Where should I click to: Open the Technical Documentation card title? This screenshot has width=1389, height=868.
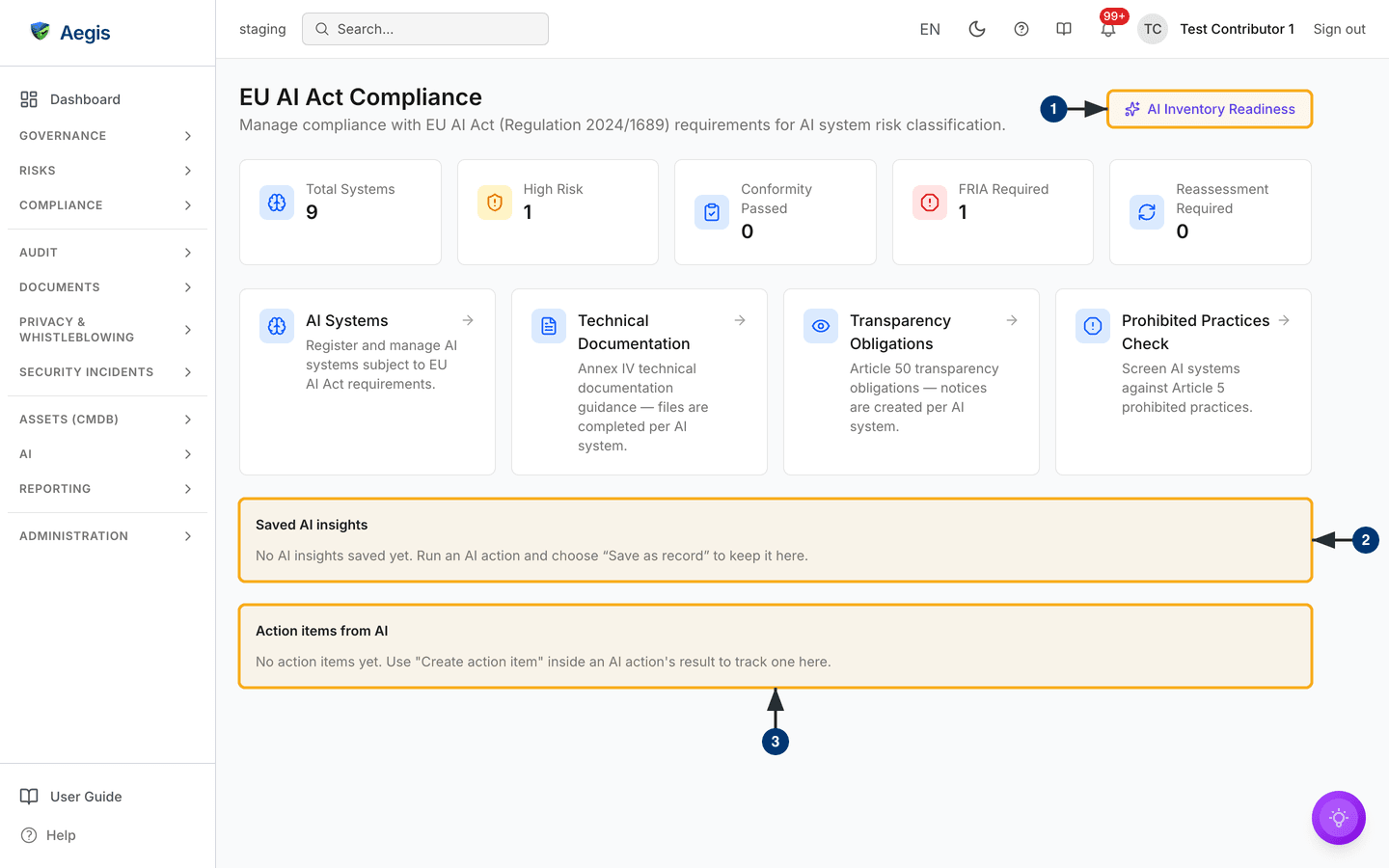point(634,332)
